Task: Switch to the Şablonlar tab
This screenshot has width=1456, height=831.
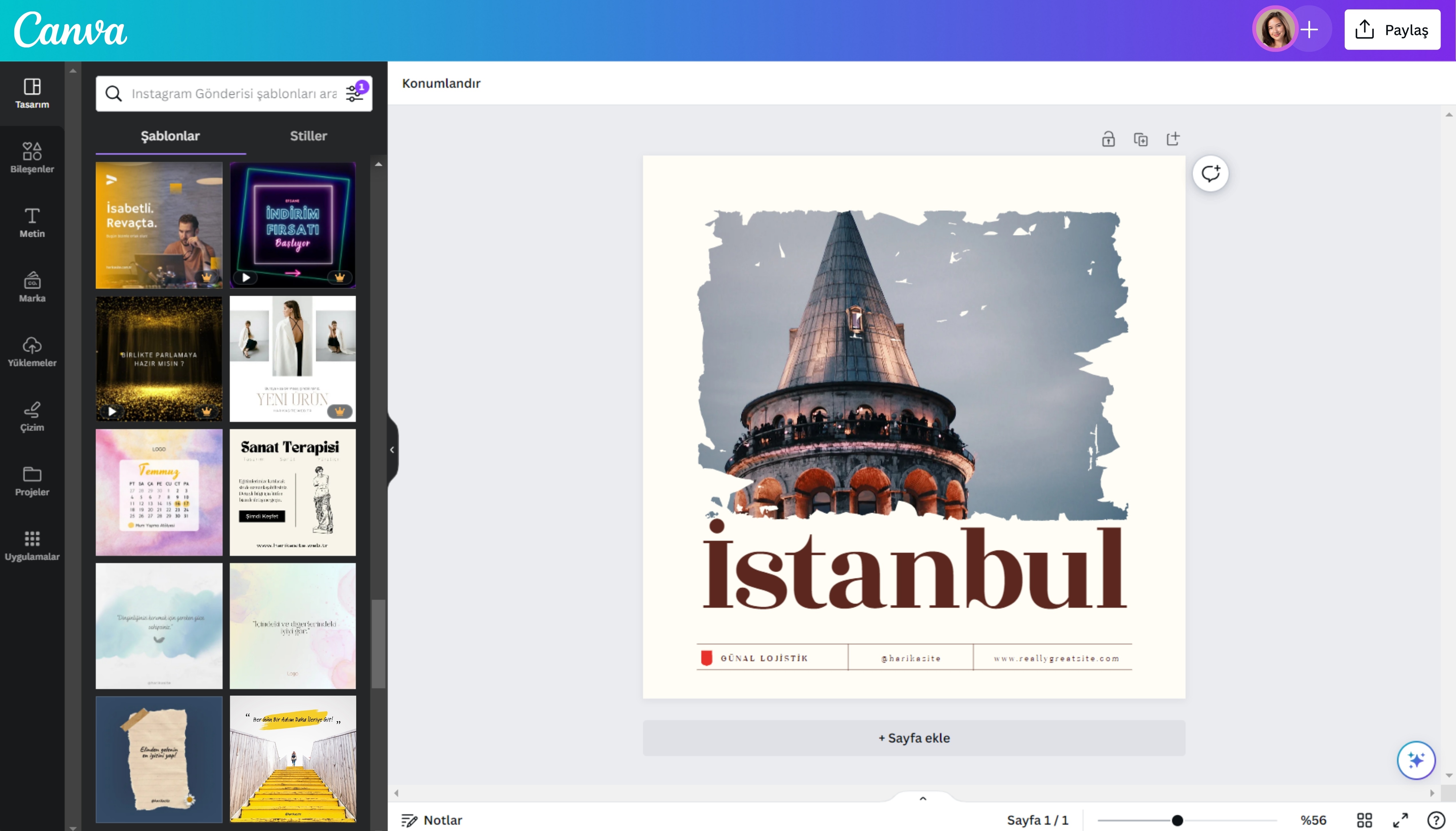Action: pyautogui.click(x=170, y=136)
